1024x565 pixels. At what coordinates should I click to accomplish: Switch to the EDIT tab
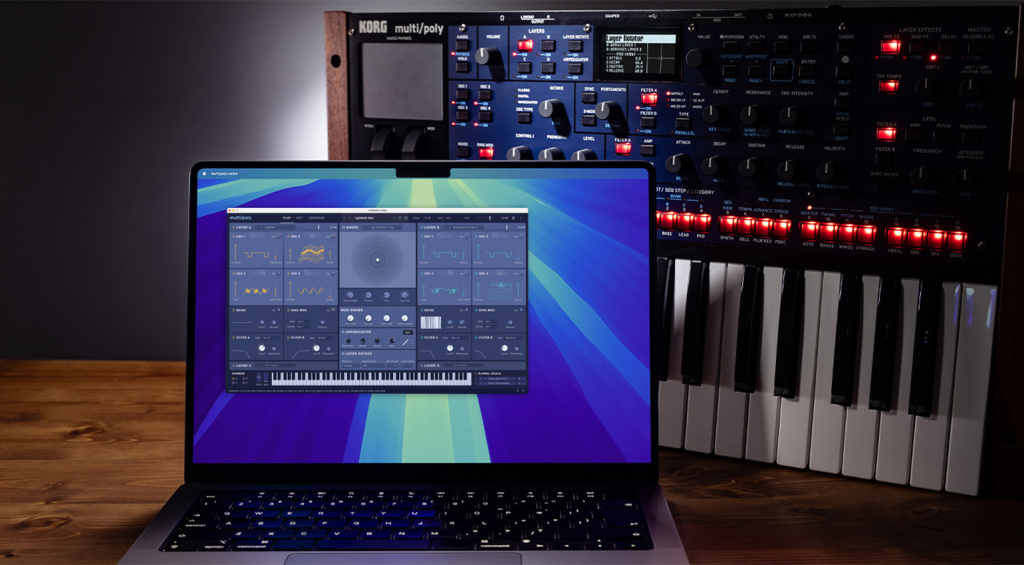click(x=300, y=217)
